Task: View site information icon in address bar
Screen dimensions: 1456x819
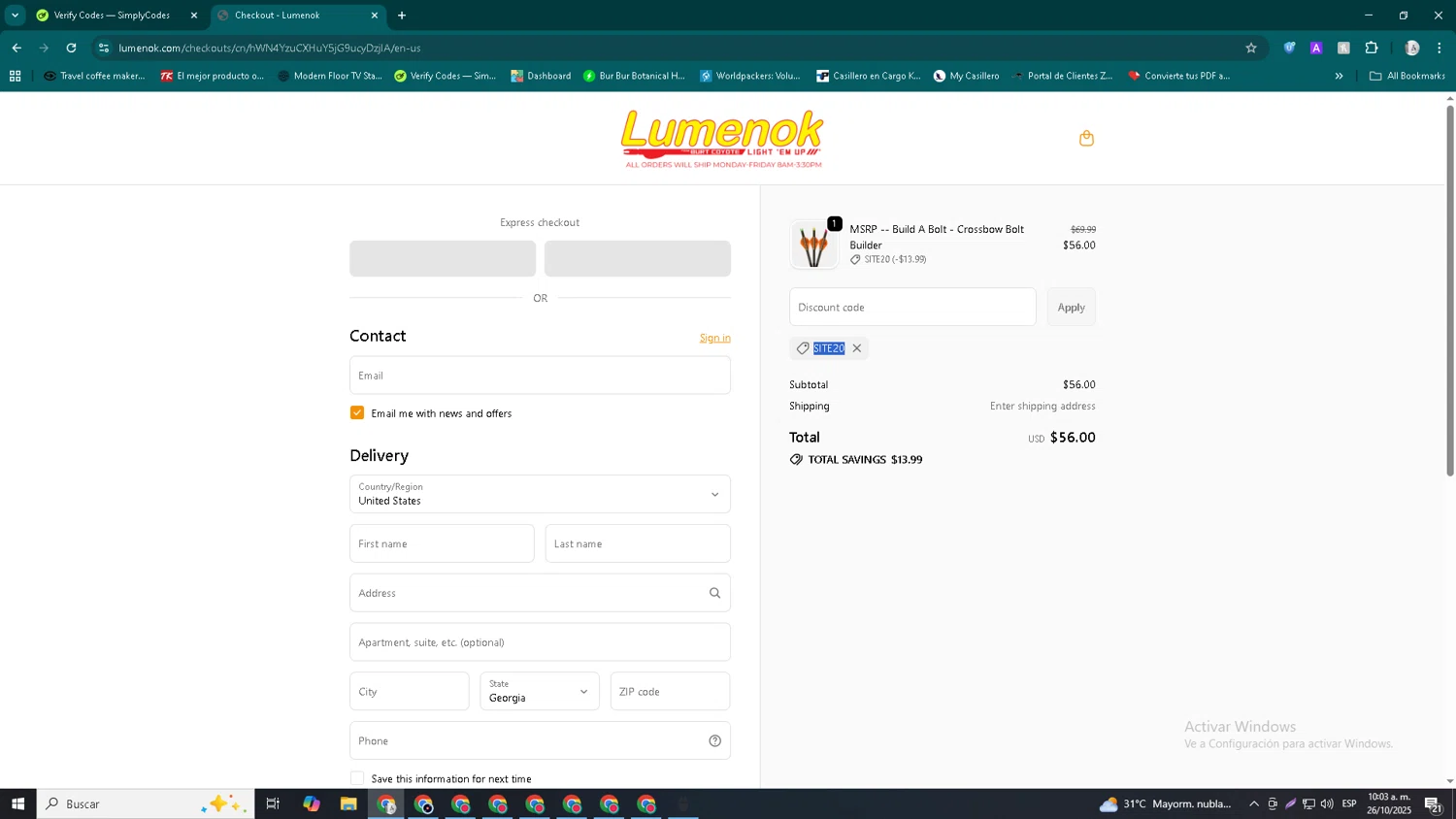Action: click(x=104, y=48)
